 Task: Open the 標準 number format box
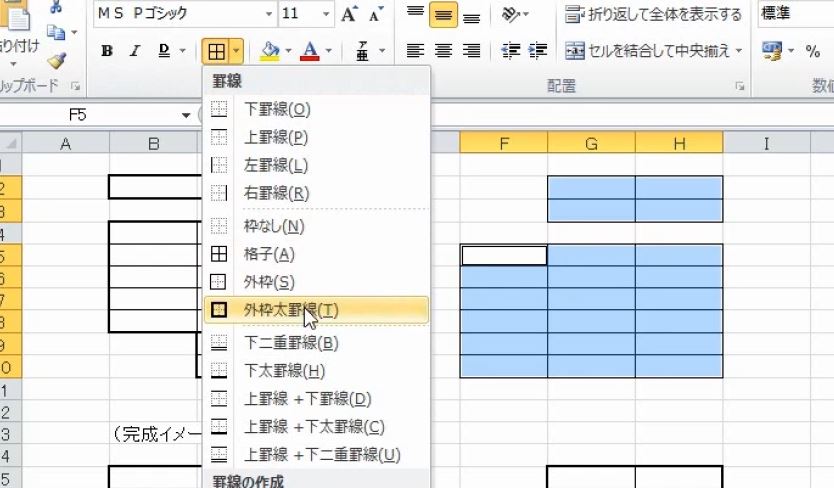click(x=796, y=13)
